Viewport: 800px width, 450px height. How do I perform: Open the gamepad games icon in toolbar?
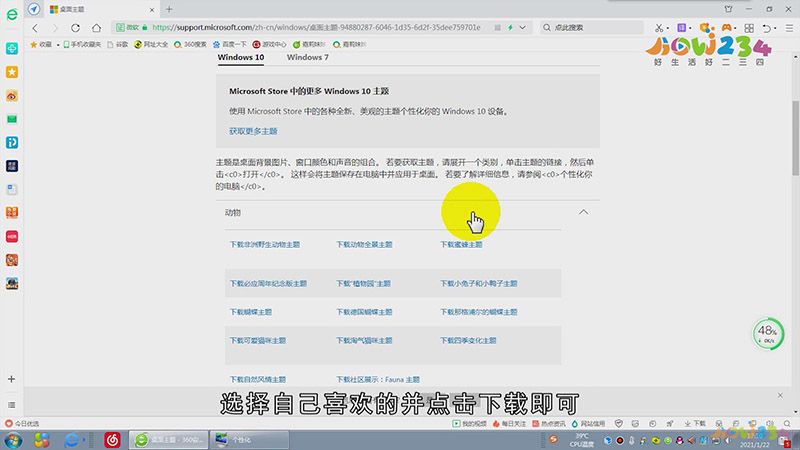point(727,28)
